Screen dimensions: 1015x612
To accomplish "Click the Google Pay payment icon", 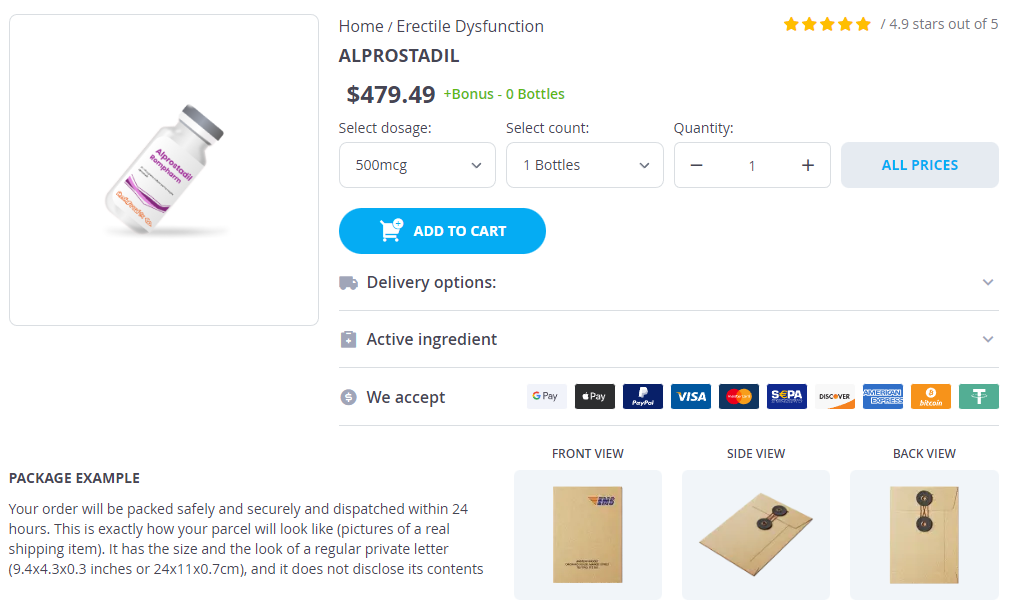I will pos(546,397).
